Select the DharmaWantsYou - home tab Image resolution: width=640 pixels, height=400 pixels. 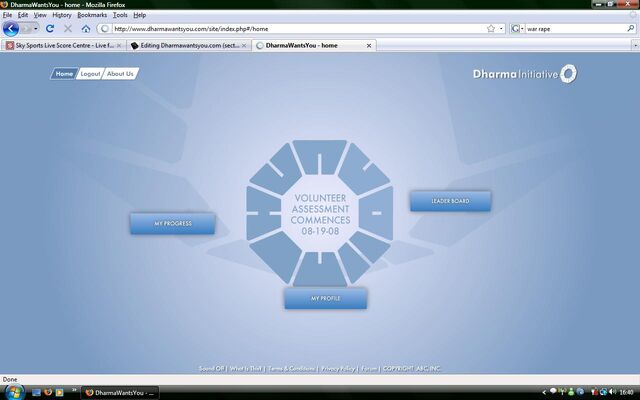(313, 45)
